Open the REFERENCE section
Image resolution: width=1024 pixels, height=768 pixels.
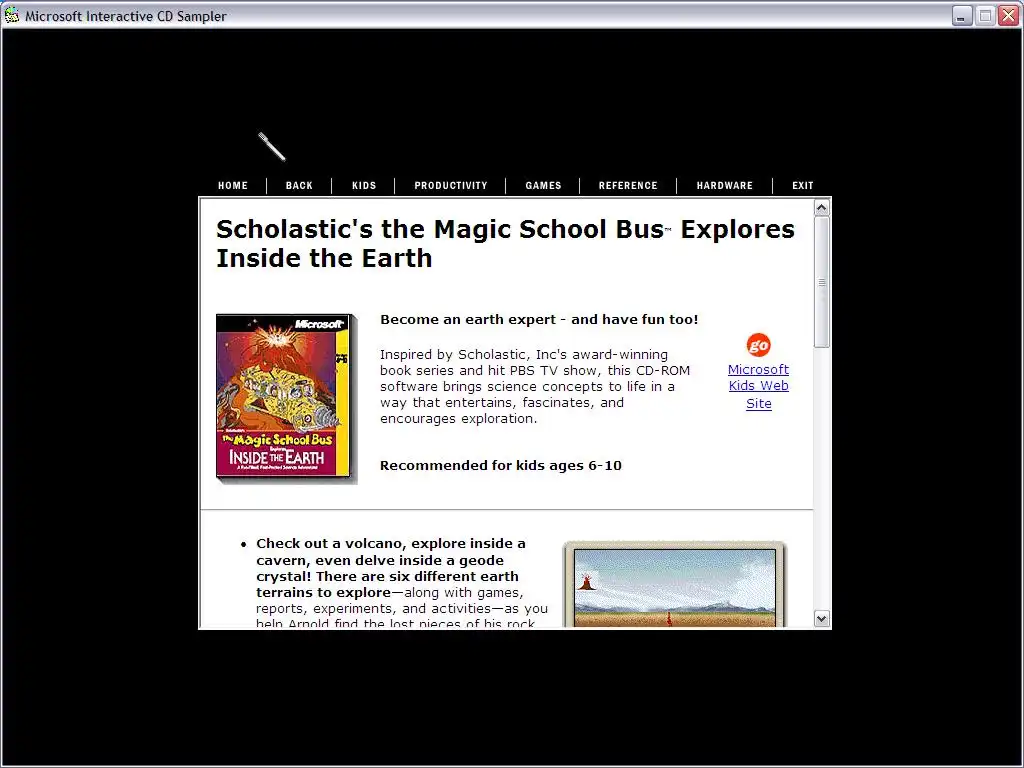628,185
